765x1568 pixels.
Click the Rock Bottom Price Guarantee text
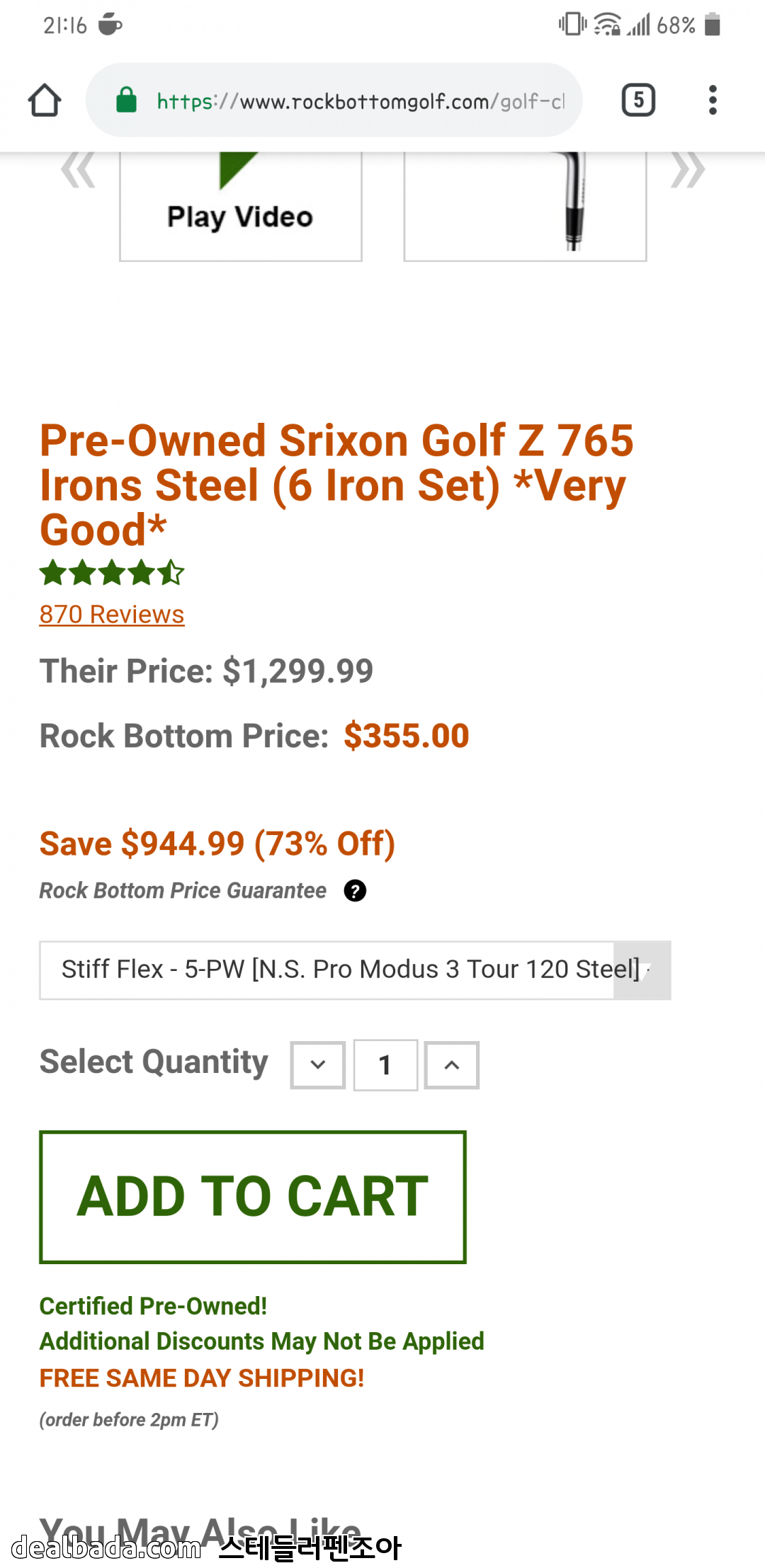pyautogui.click(x=183, y=891)
